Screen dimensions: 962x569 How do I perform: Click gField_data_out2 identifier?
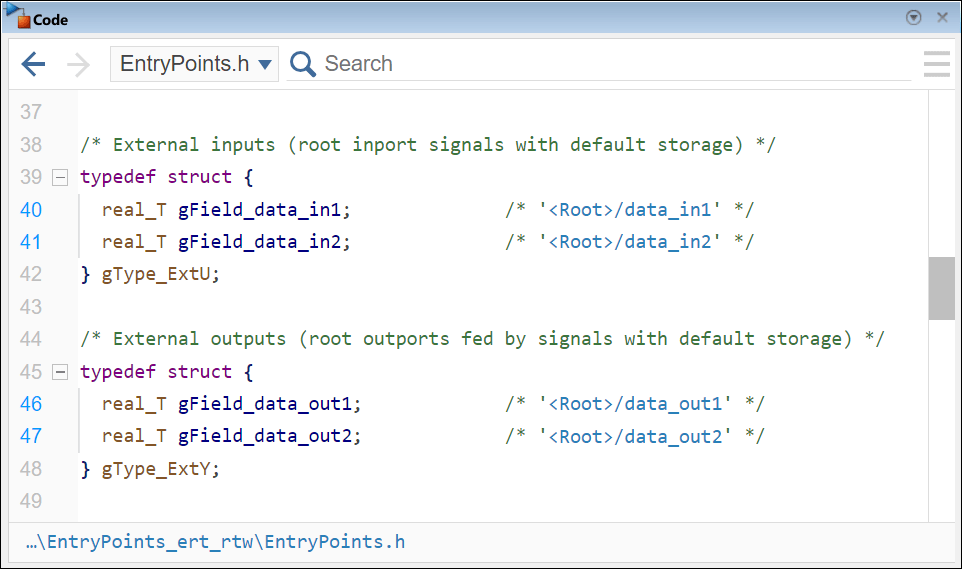click(x=265, y=436)
